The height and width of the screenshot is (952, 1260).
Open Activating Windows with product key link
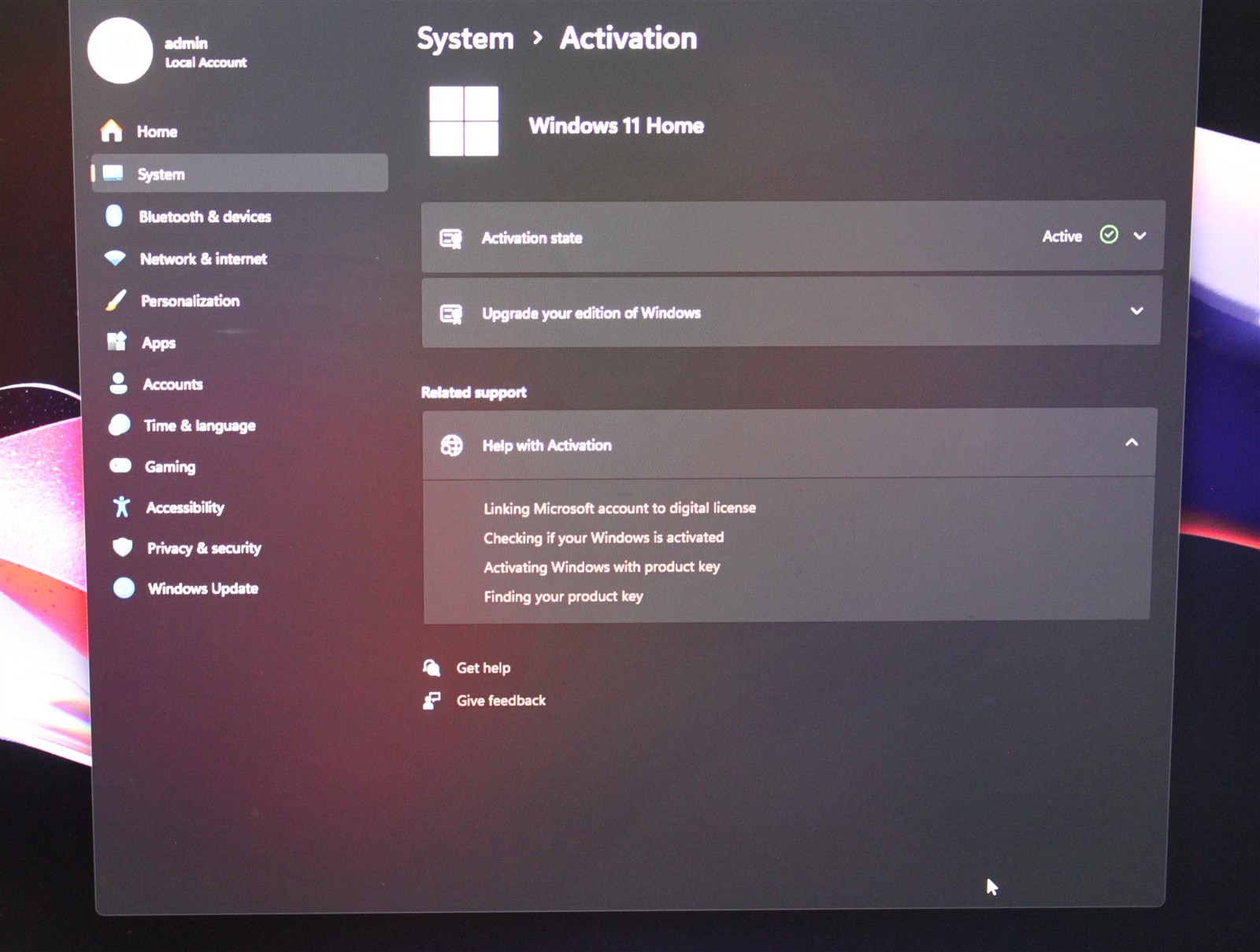tap(602, 567)
